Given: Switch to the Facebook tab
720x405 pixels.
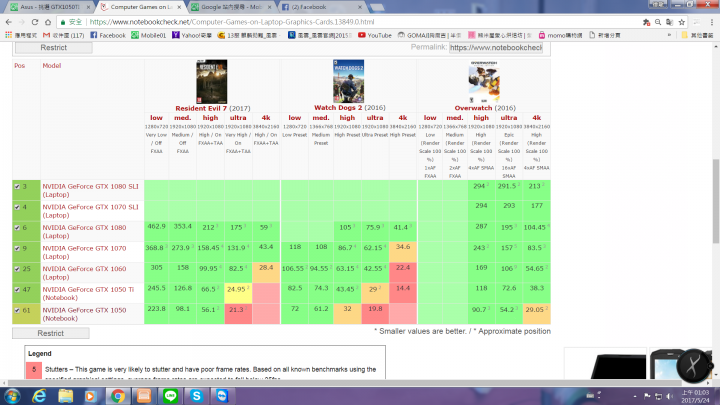Looking at the screenshot, I should [321, 7].
